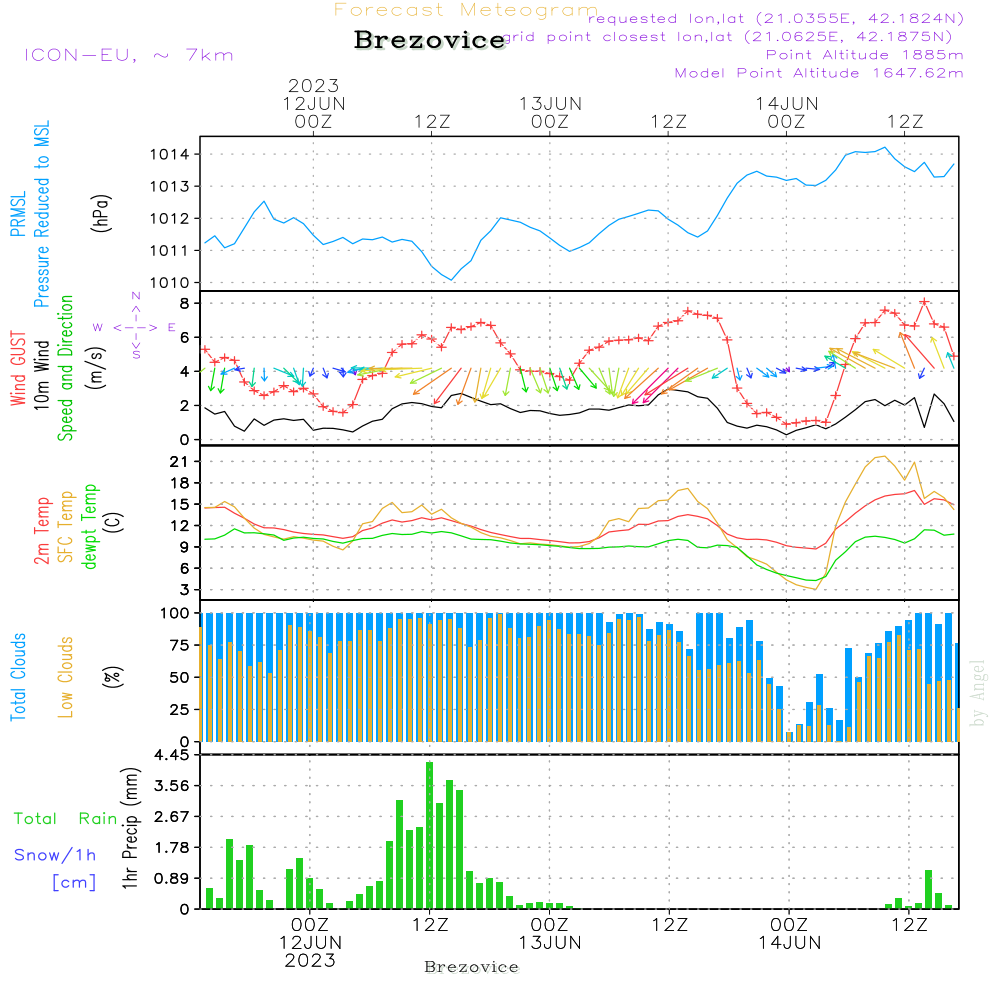1000x1000 pixels.
Task: Click the 00Z 14JUN label on bottom axis
Action: (790, 934)
